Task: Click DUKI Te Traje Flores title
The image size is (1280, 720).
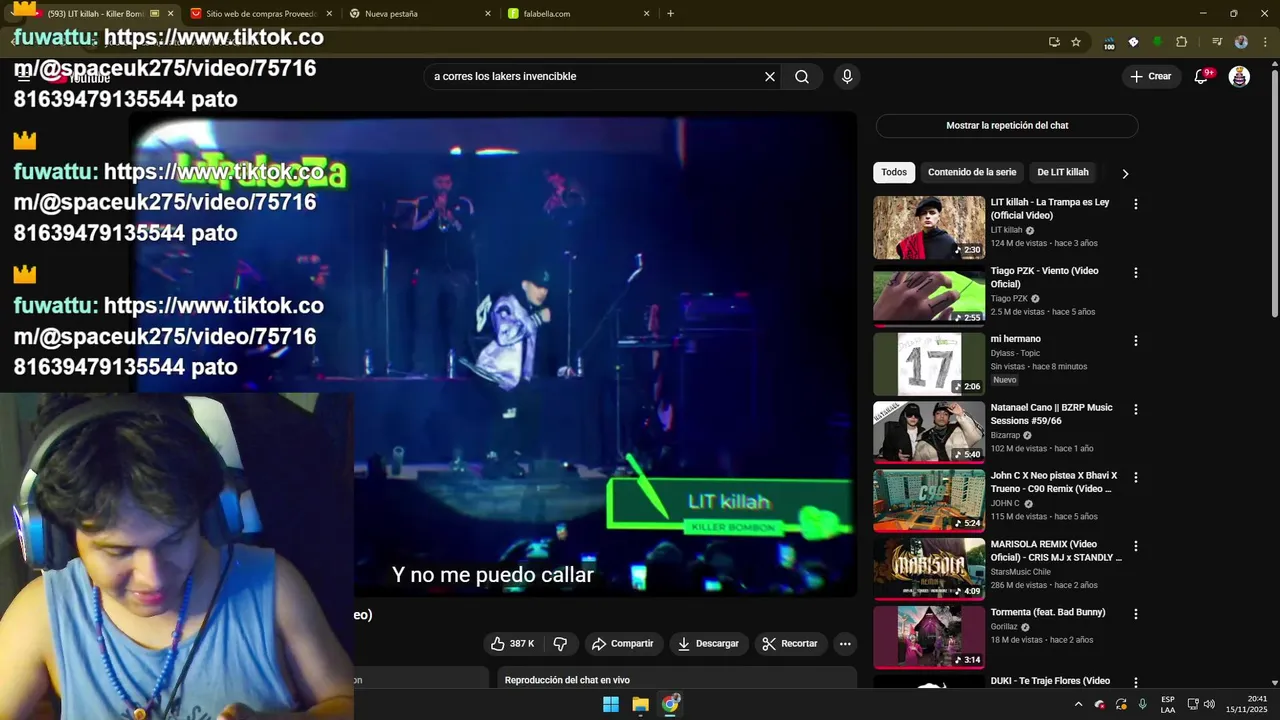Action: [x=1050, y=681]
